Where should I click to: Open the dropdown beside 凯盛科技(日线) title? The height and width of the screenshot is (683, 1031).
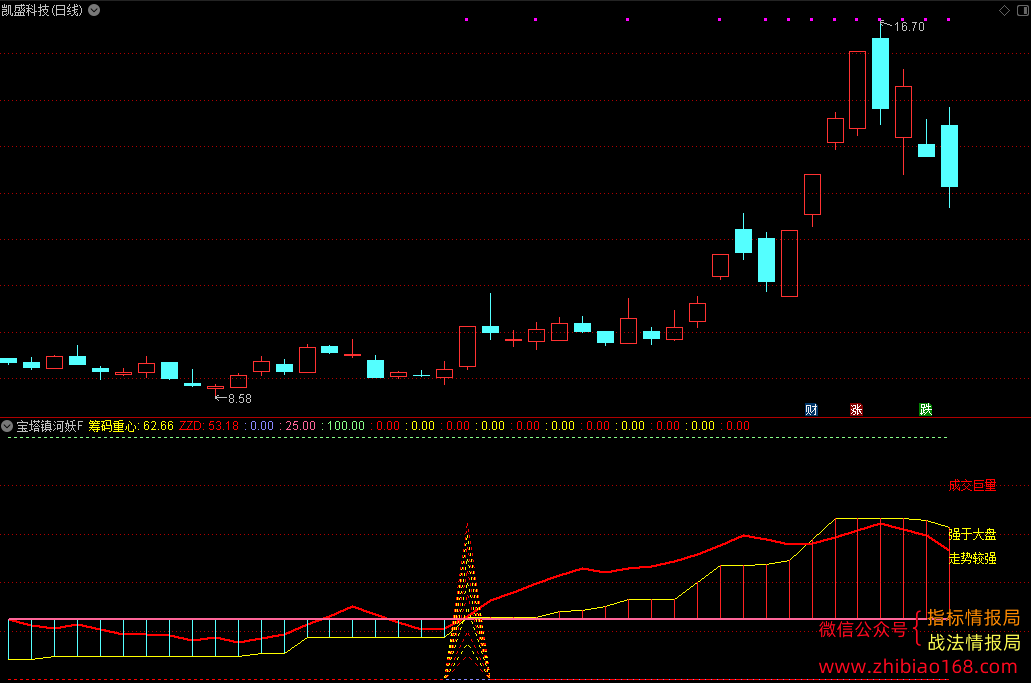(x=95, y=10)
